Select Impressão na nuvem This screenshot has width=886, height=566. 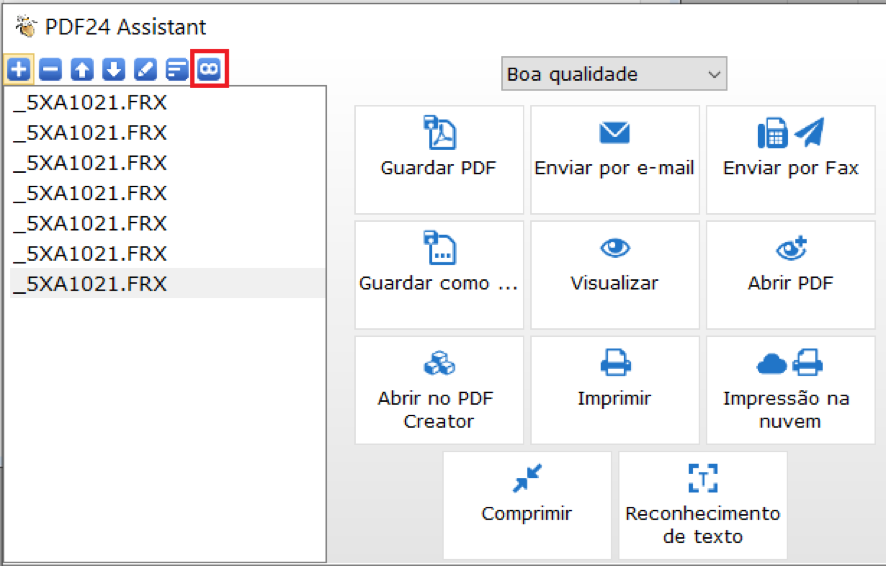click(x=791, y=390)
